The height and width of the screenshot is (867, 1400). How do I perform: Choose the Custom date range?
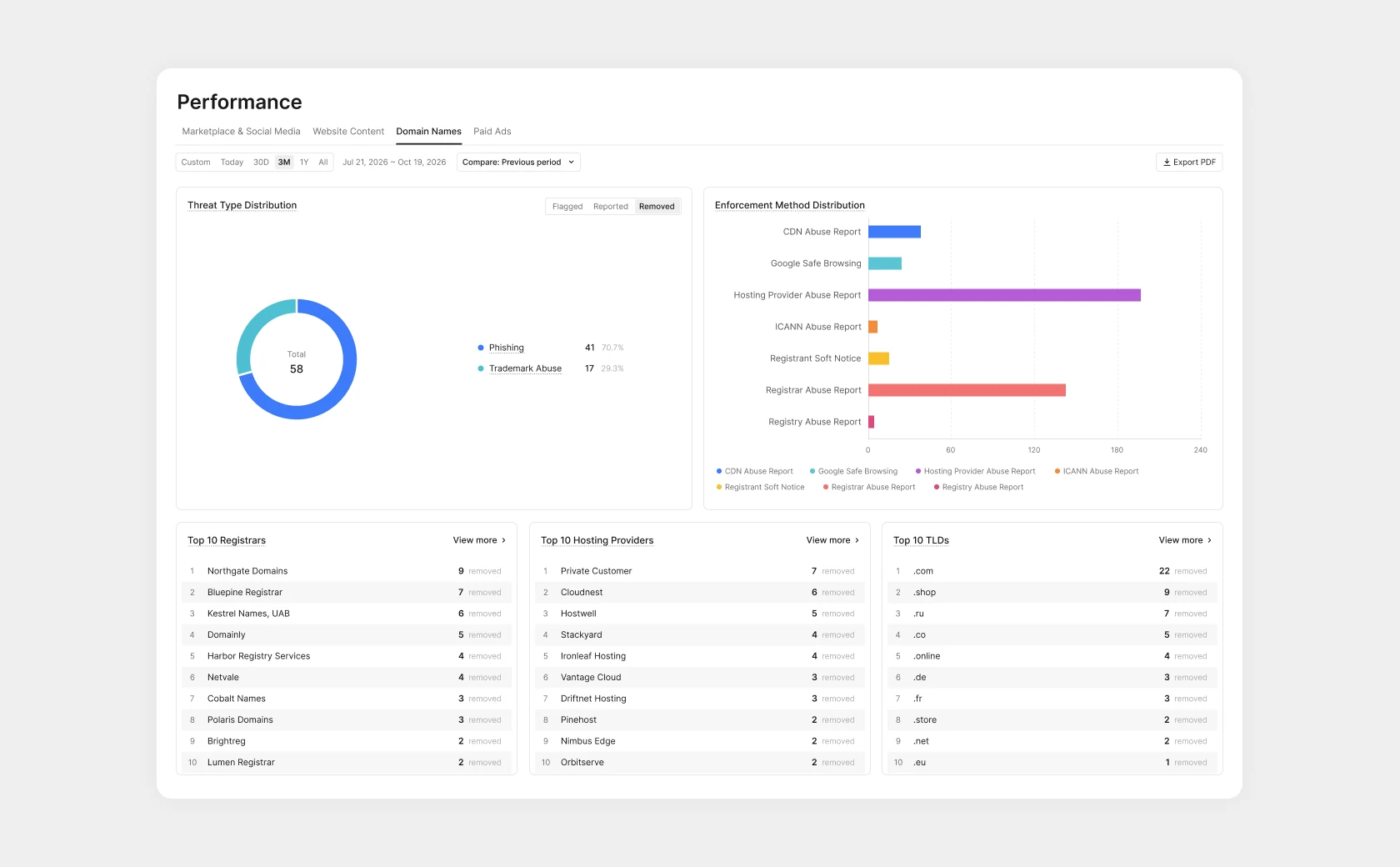coord(196,163)
